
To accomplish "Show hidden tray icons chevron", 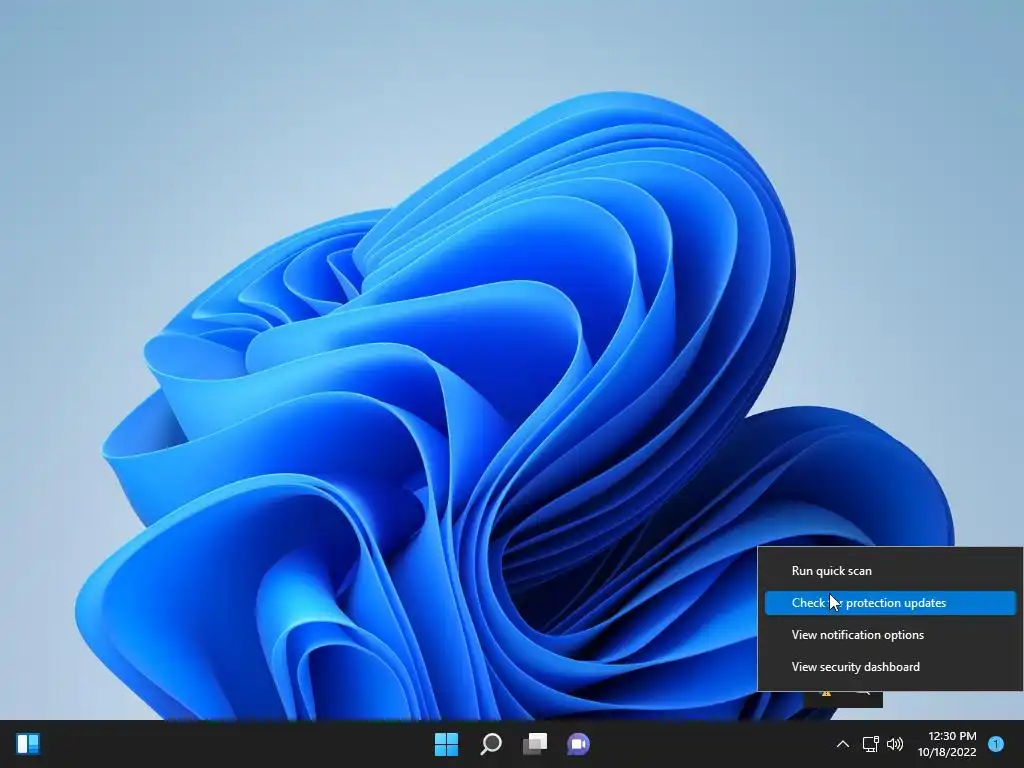I will click(843, 744).
